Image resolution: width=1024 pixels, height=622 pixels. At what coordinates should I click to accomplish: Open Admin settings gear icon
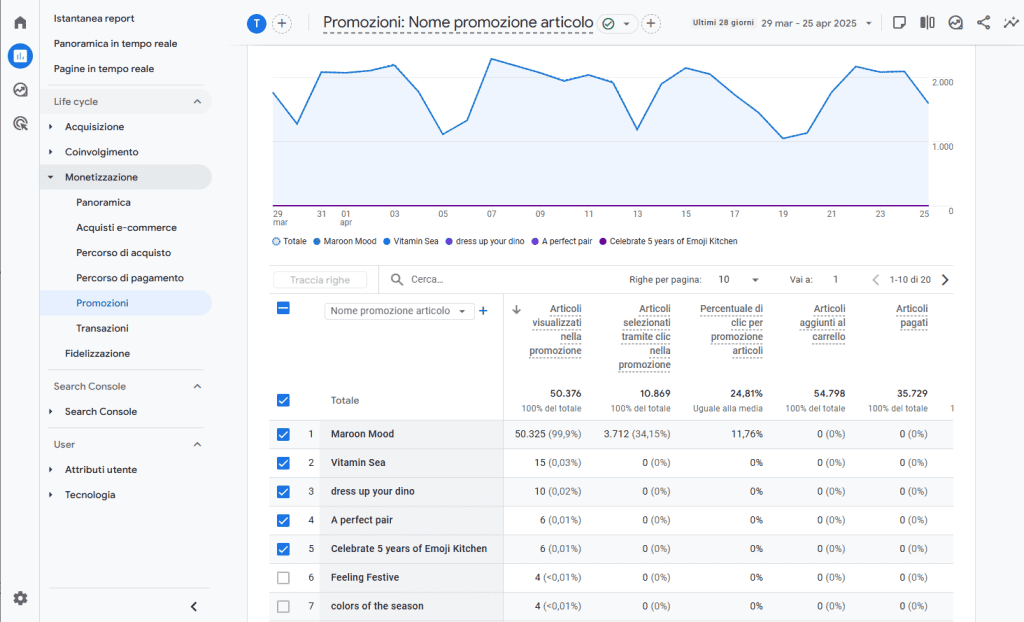20,598
